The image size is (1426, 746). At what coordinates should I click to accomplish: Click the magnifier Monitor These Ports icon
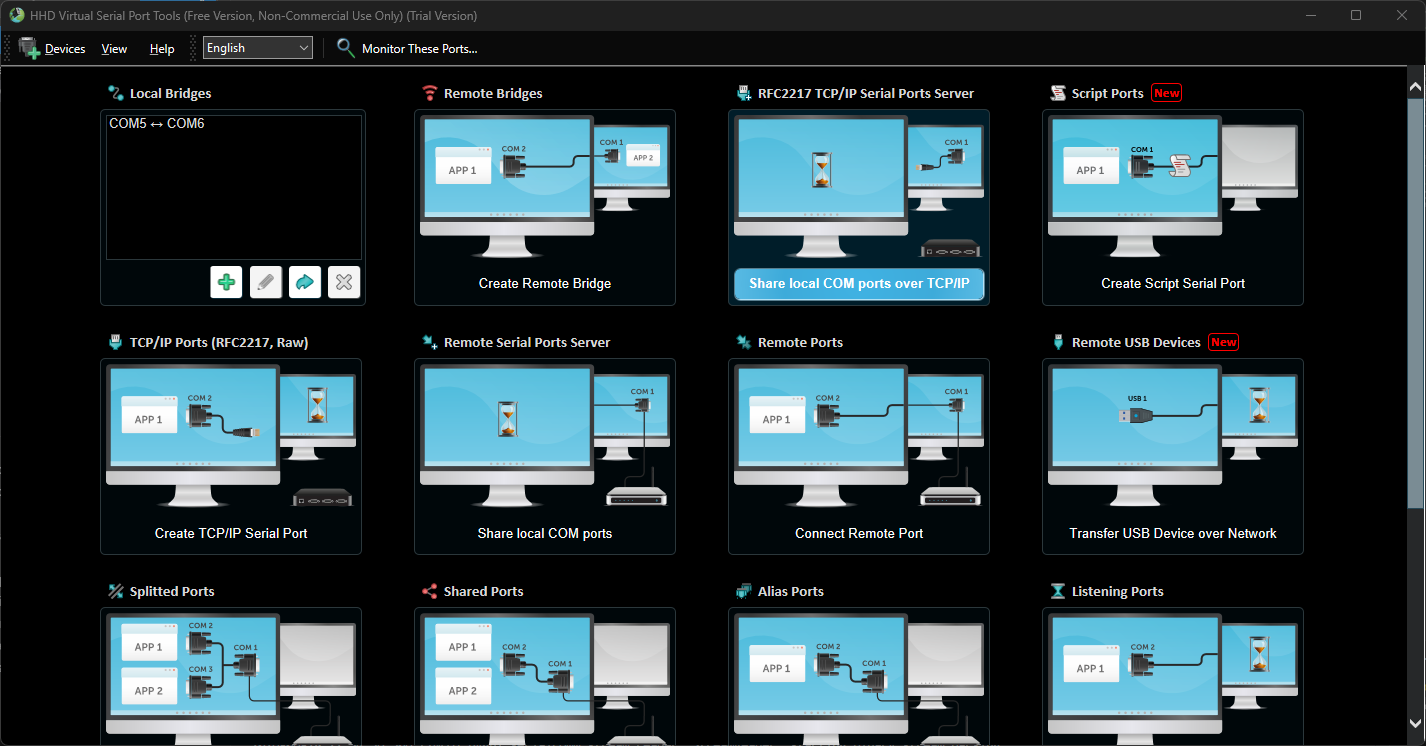point(346,47)
